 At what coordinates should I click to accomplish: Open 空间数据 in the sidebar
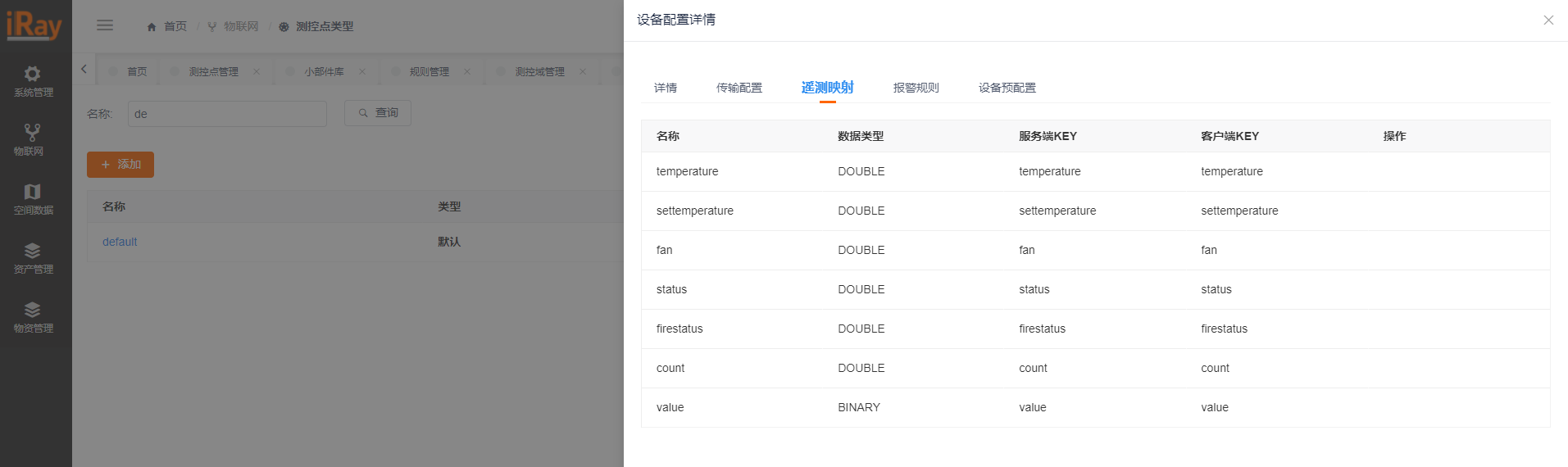pos(33,199)
